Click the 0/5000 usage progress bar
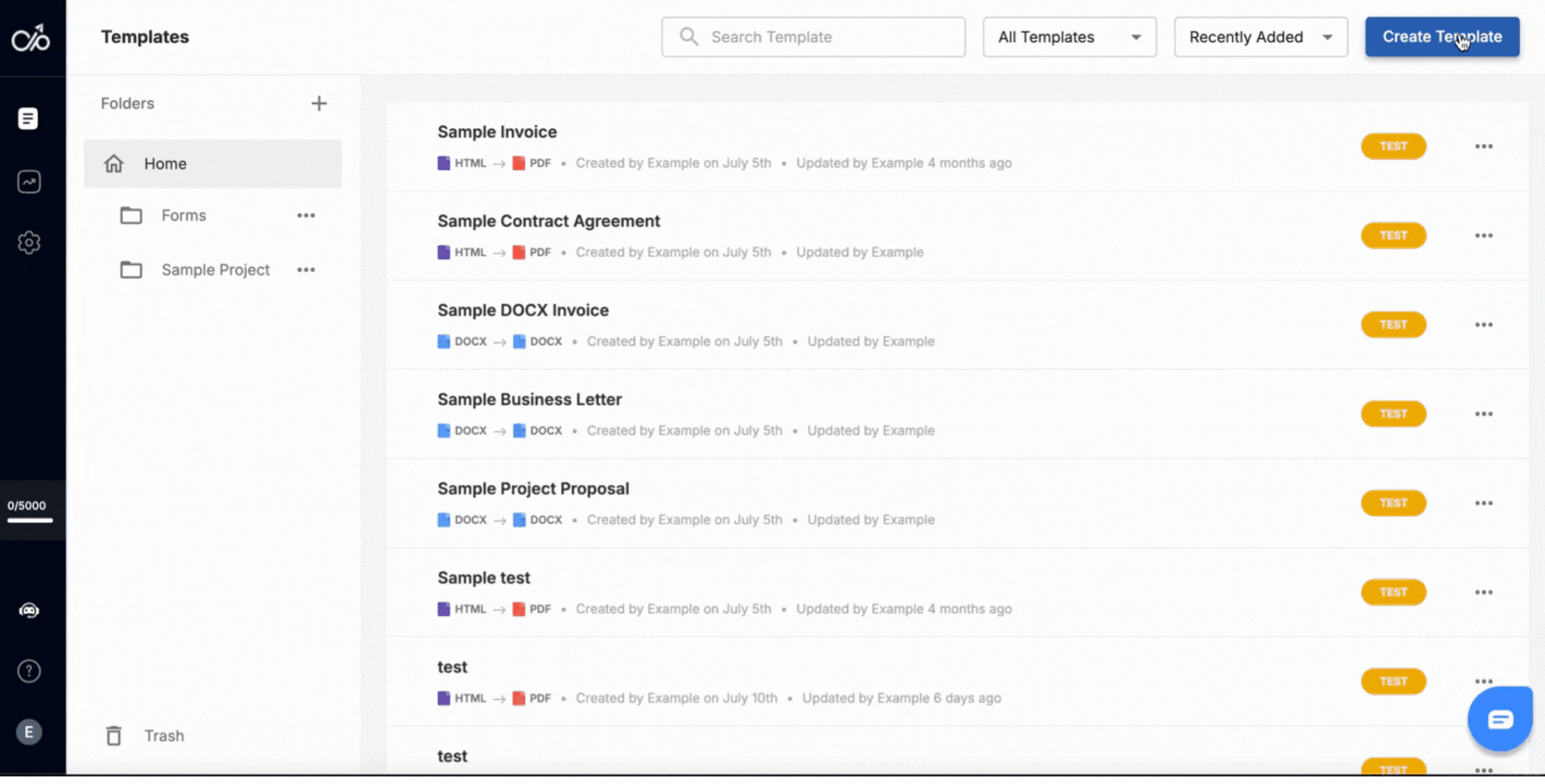The width and height of the screenshot is (1545, 784). pyautogui.click(x=30, y=518)
